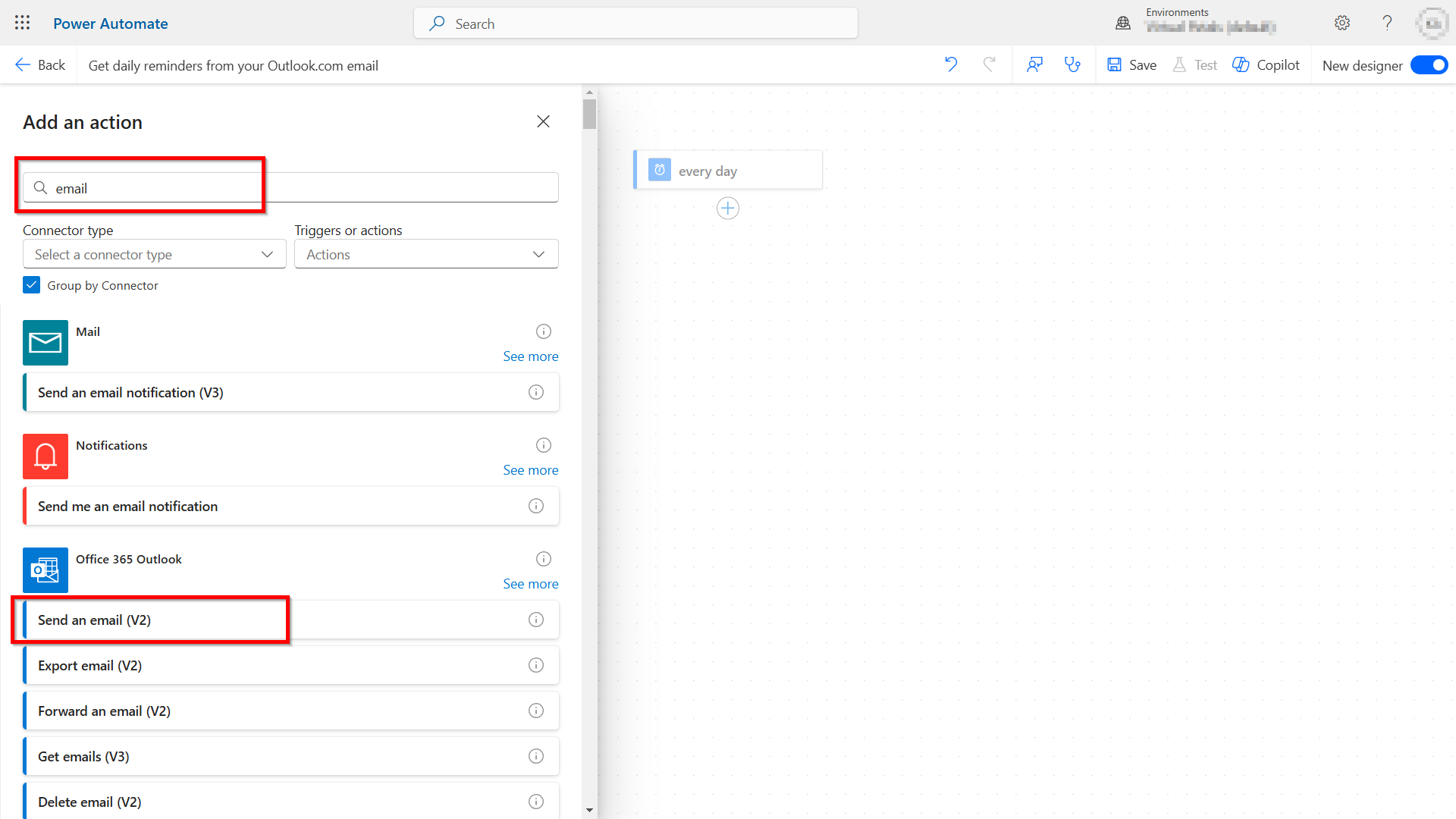Screen dimensions: 1456x819
Task: Focus the top Search box
Action: [x=635, y=24]
